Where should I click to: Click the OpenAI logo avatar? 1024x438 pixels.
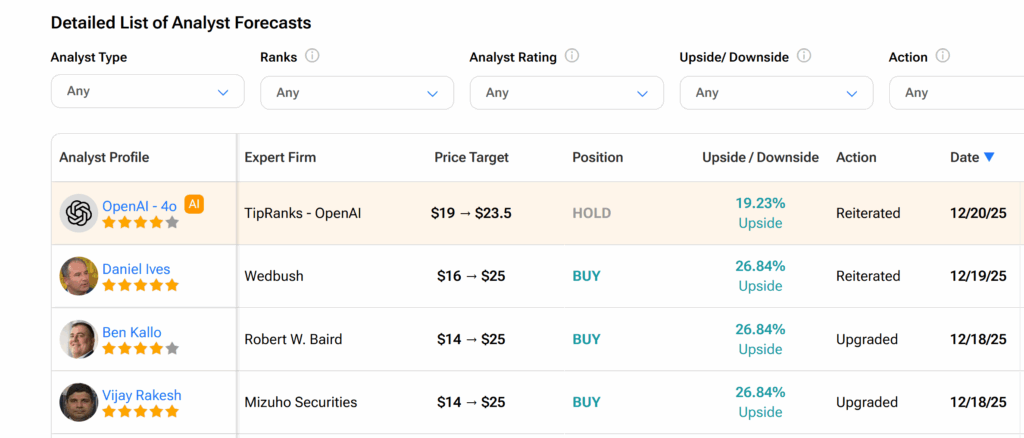click(78, 213)
